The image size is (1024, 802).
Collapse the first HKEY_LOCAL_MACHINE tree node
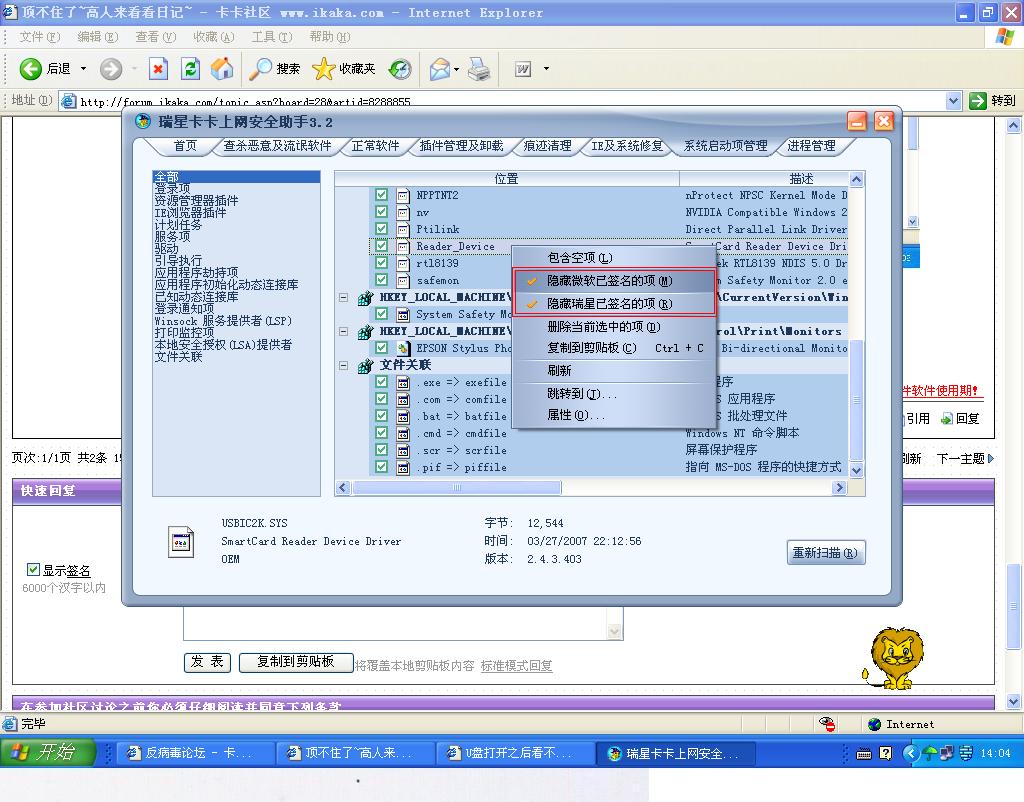click(344, 297)
